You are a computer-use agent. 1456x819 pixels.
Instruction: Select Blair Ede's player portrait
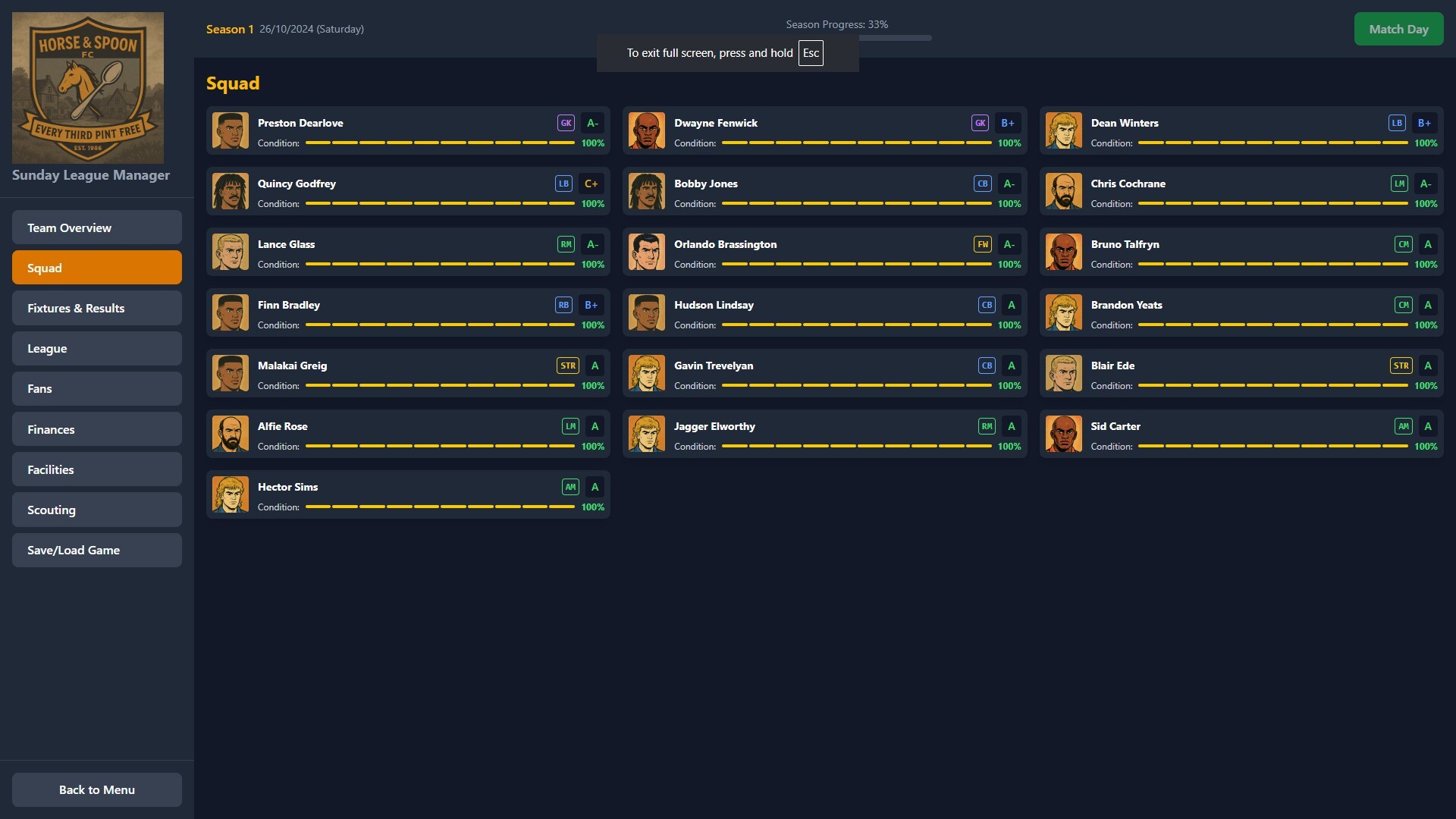pos(1064,372)
